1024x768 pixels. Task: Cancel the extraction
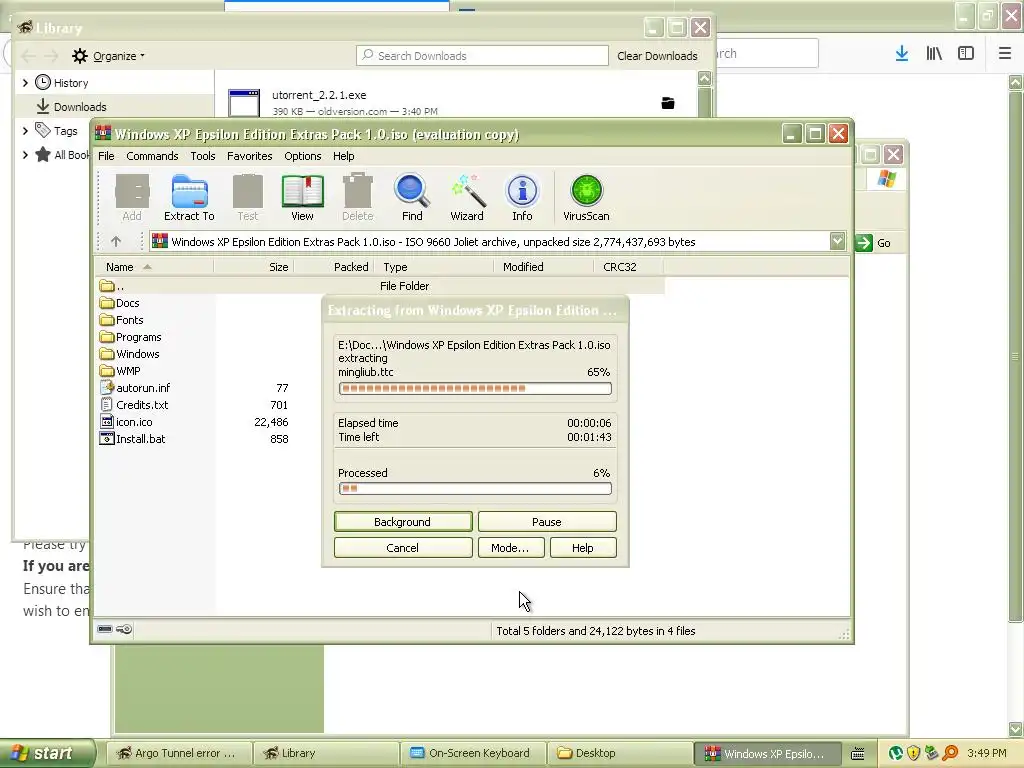403,548
